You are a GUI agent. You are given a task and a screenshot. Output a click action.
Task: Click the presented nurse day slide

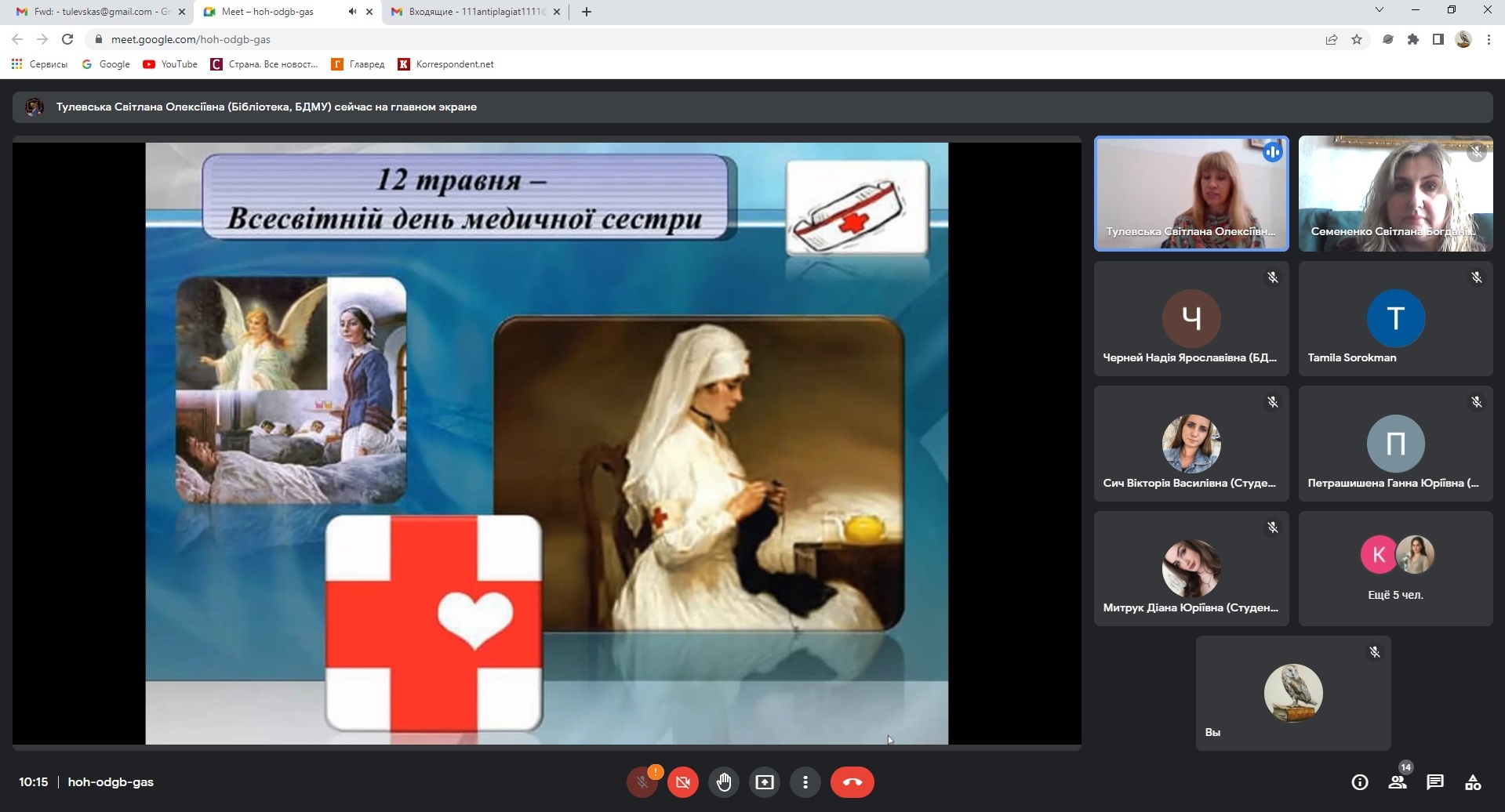tap(547, 443)
